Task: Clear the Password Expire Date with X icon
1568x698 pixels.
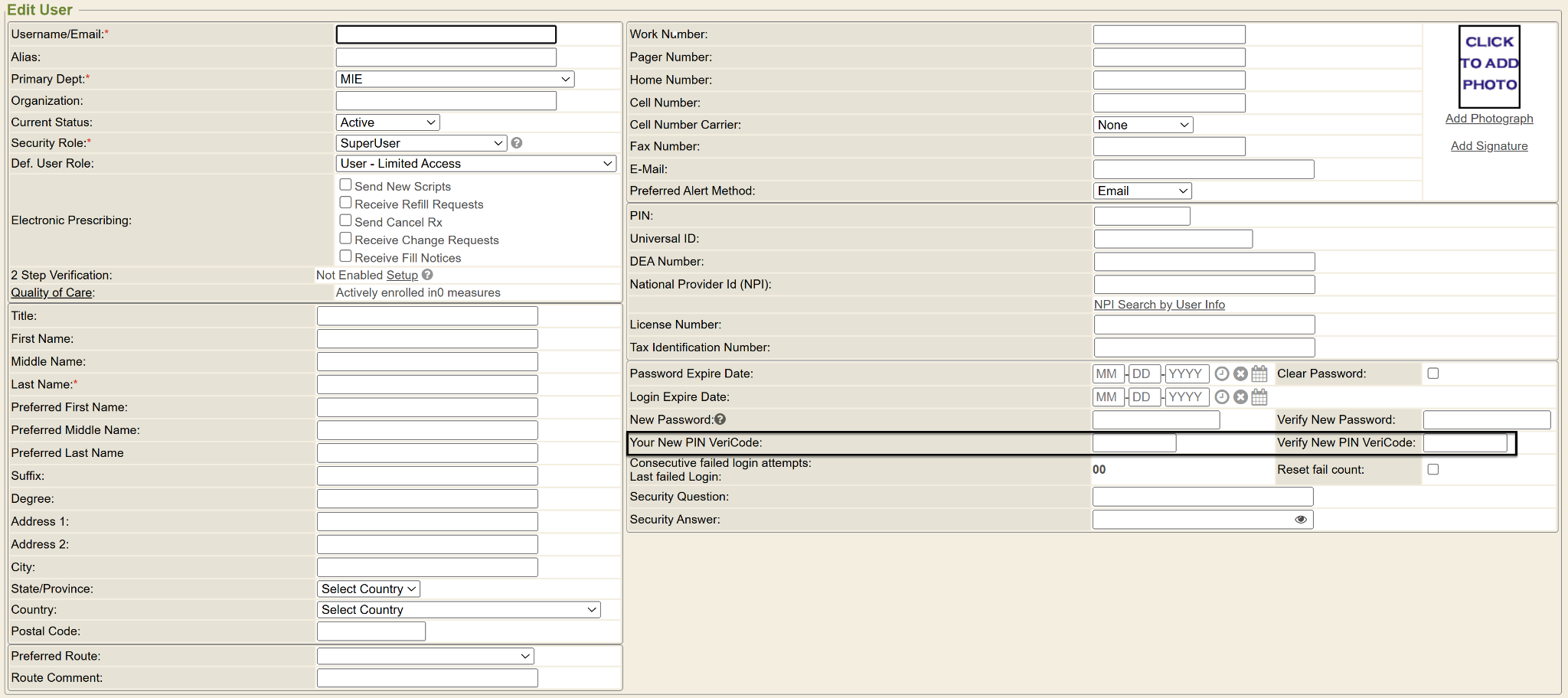Action: point(1240,373)
